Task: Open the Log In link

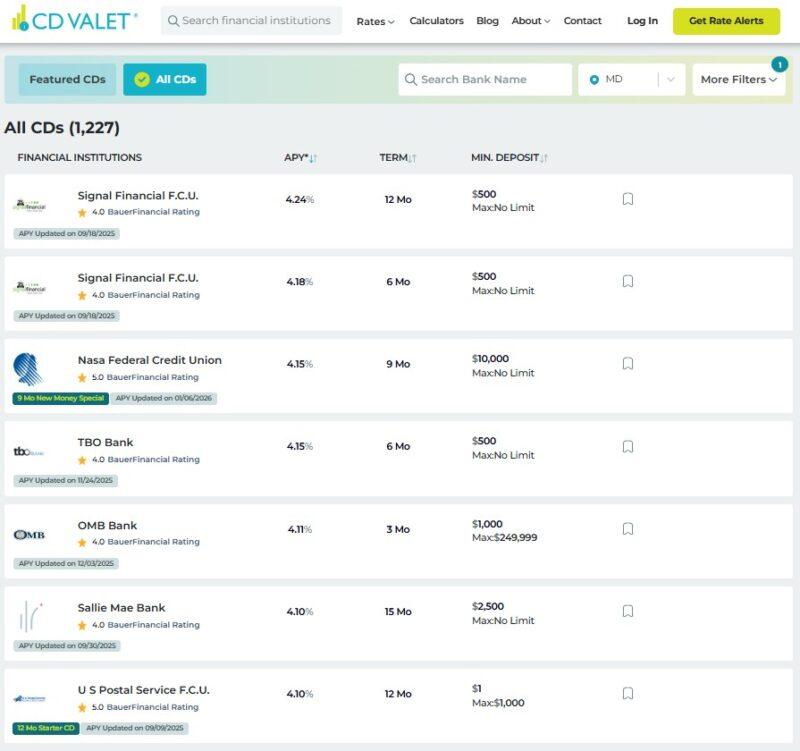Action: (x=642, y=21)
